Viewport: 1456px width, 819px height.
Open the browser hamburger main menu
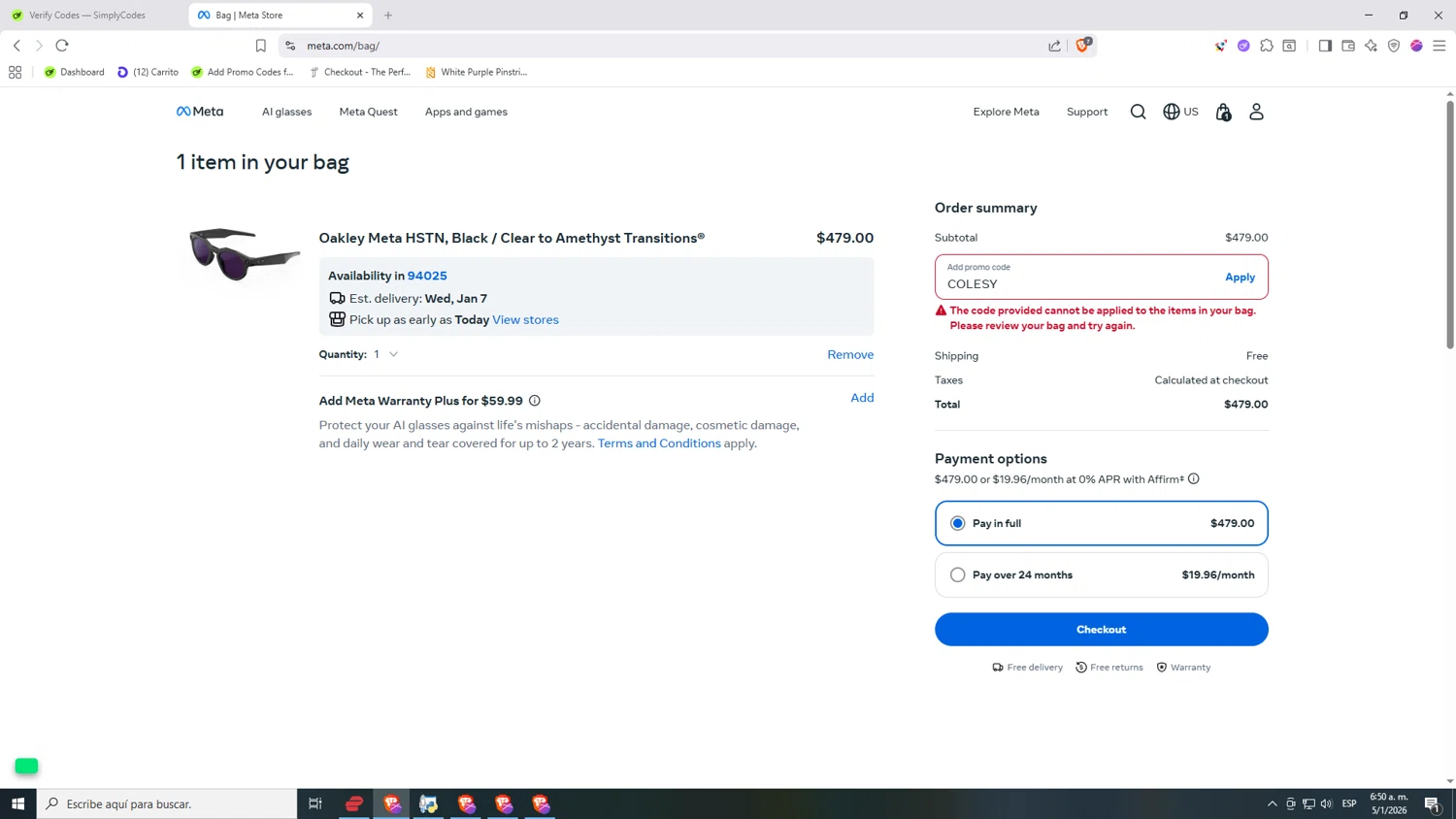click(1439, 46)
